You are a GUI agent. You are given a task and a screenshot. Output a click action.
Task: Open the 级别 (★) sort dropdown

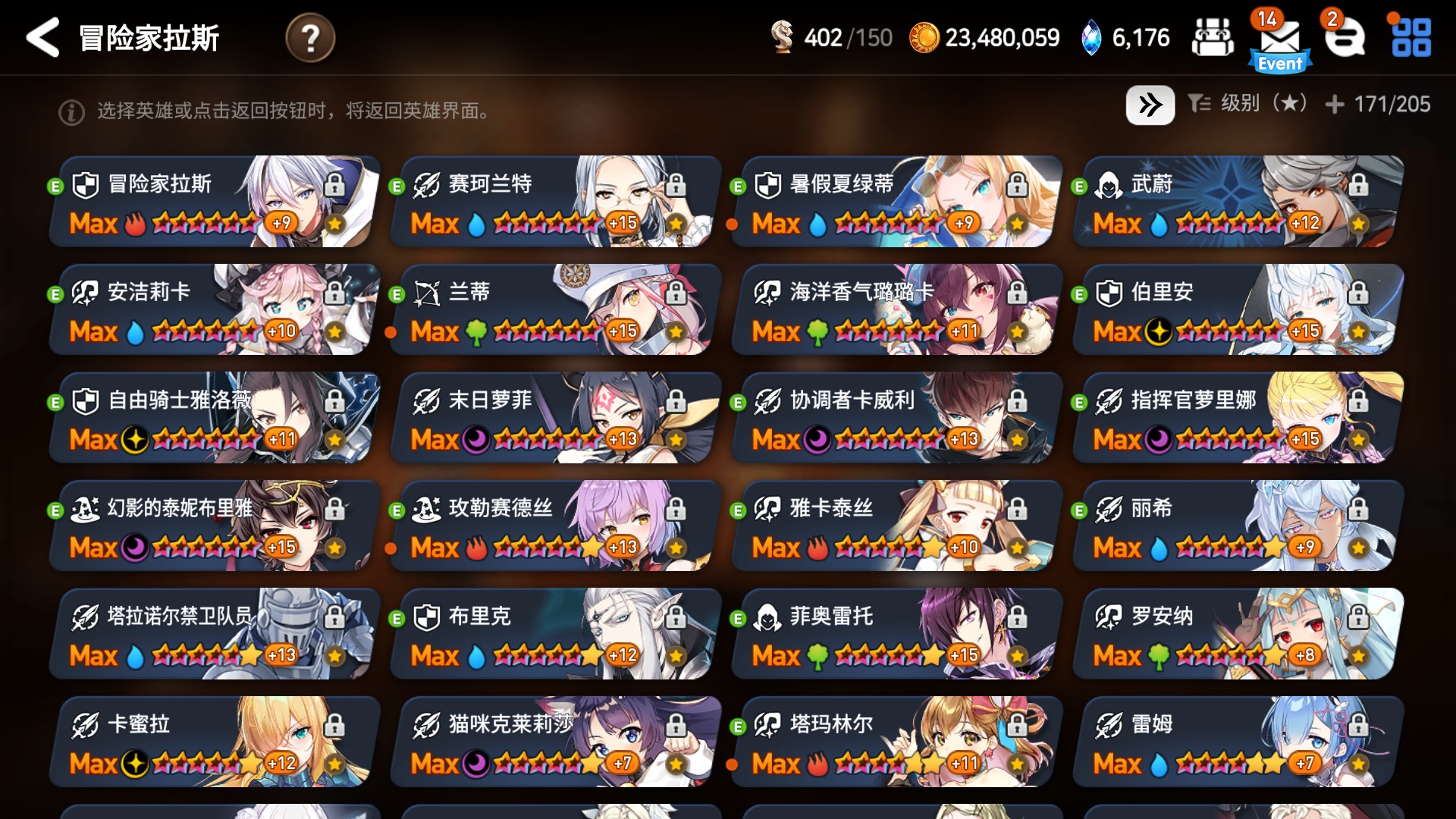(x=1247, y=104)
